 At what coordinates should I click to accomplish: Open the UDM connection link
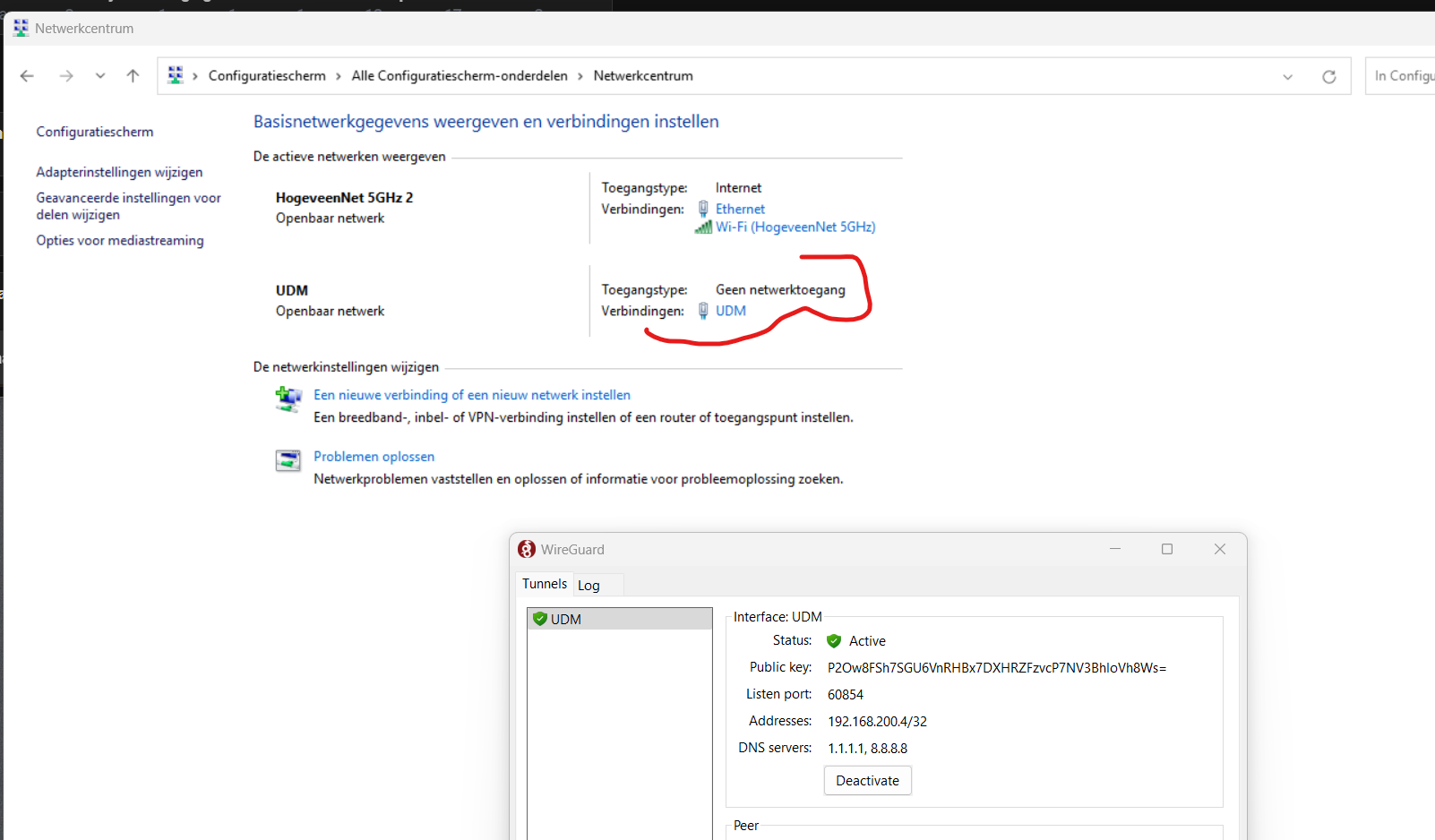730,311
